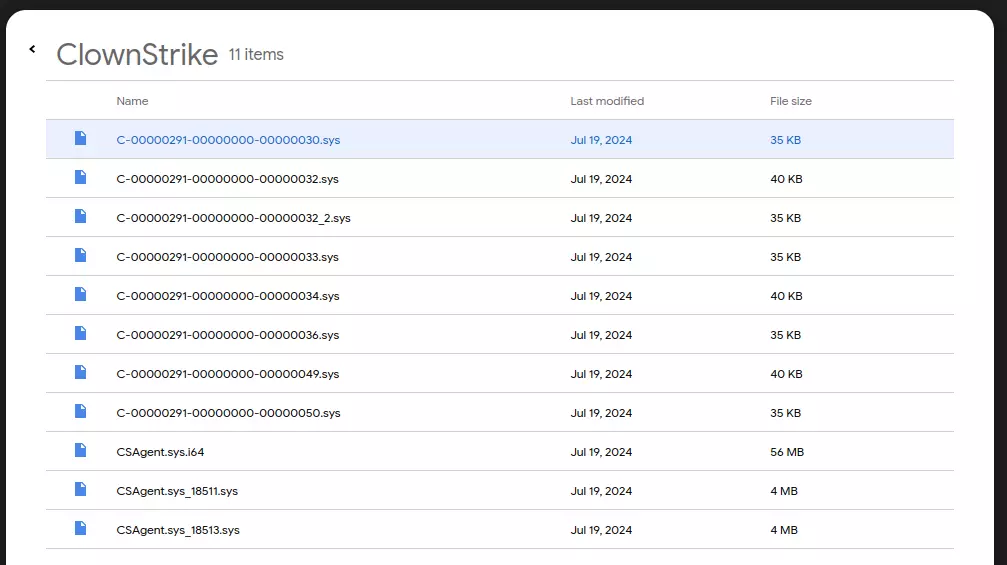This screenshot has height=565, width=1007.
Task: Click the ClownStrike folder title
Action: coord(137,54)
